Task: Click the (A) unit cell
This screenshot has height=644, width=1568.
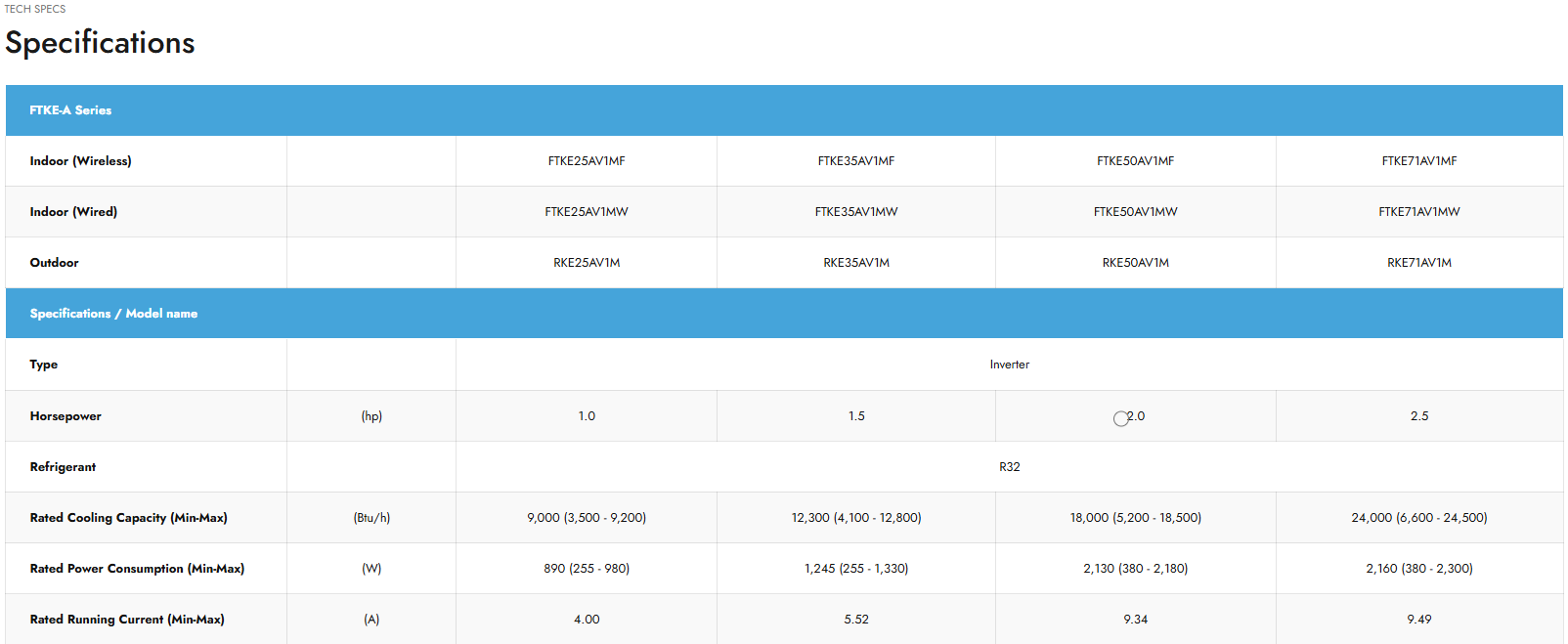Action: (371, 620)
